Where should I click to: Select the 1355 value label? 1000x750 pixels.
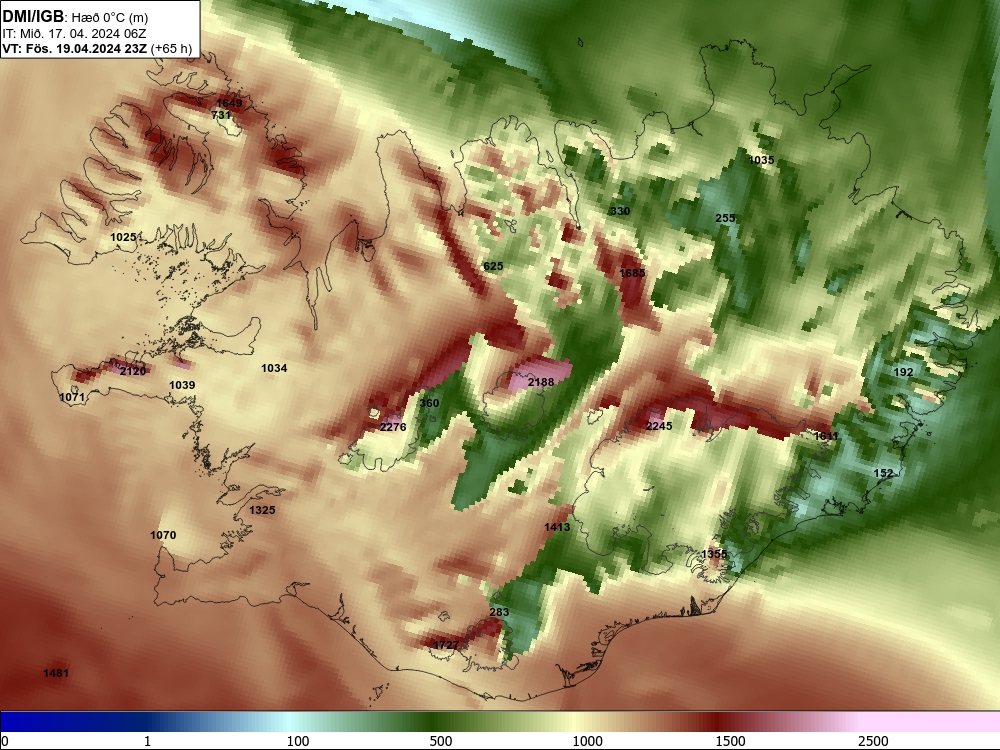(714, 554)
